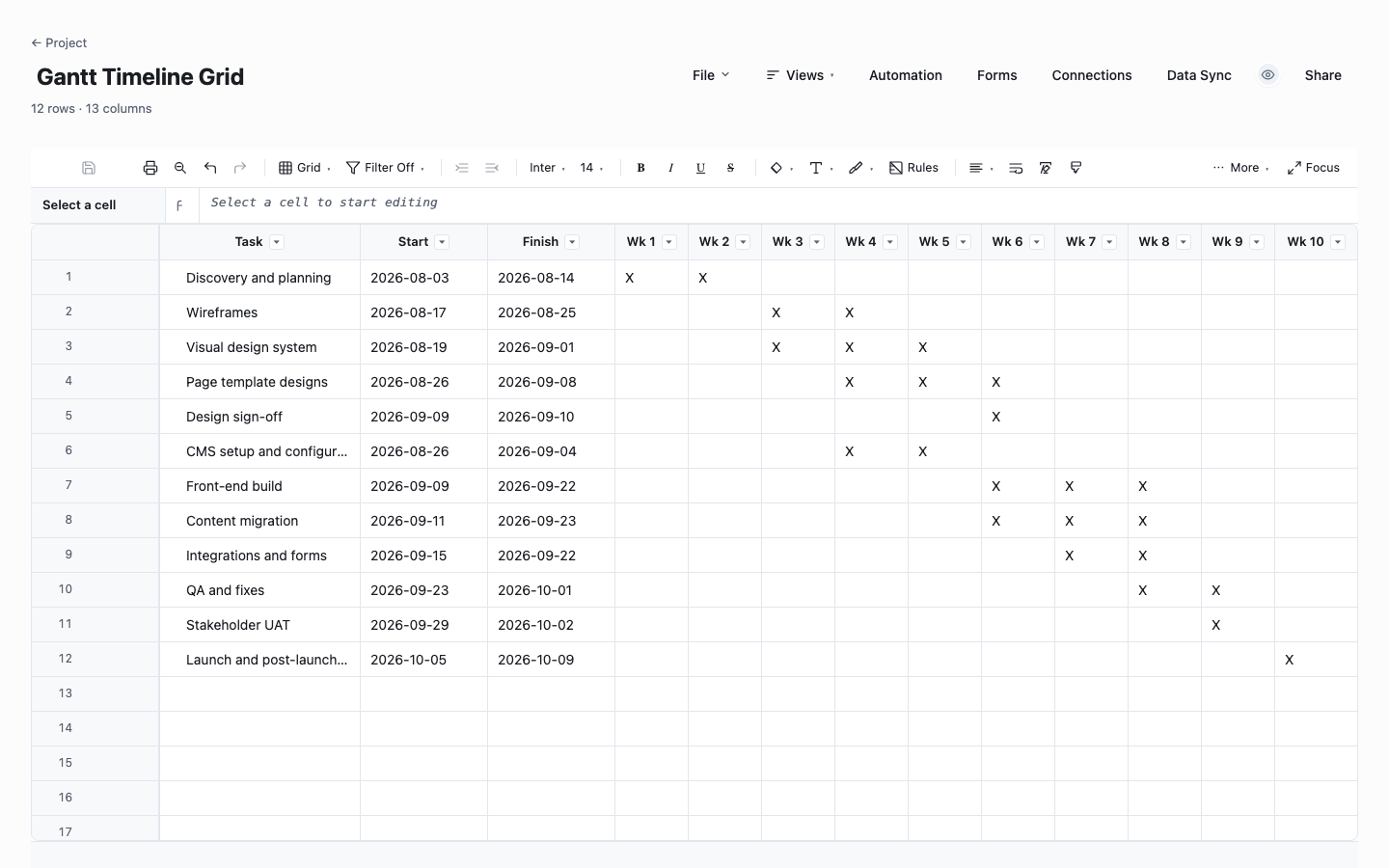Image resolution: width=1389 pixels, height=868 pixels.
Task: Open the font size 14 dropdown
Action: pos(591,168)
